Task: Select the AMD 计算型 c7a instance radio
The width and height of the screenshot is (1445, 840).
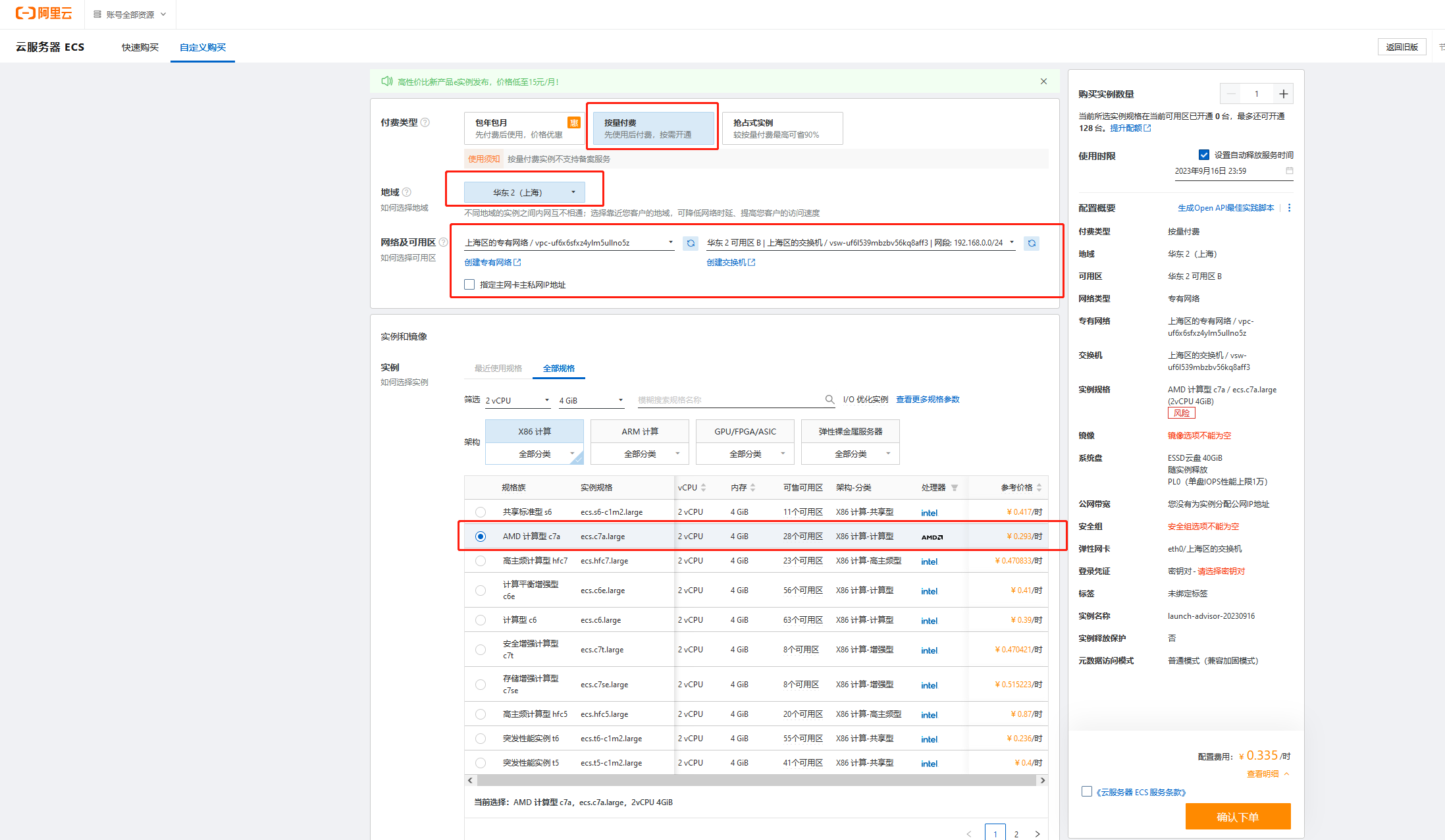Action: coord(481,537)
